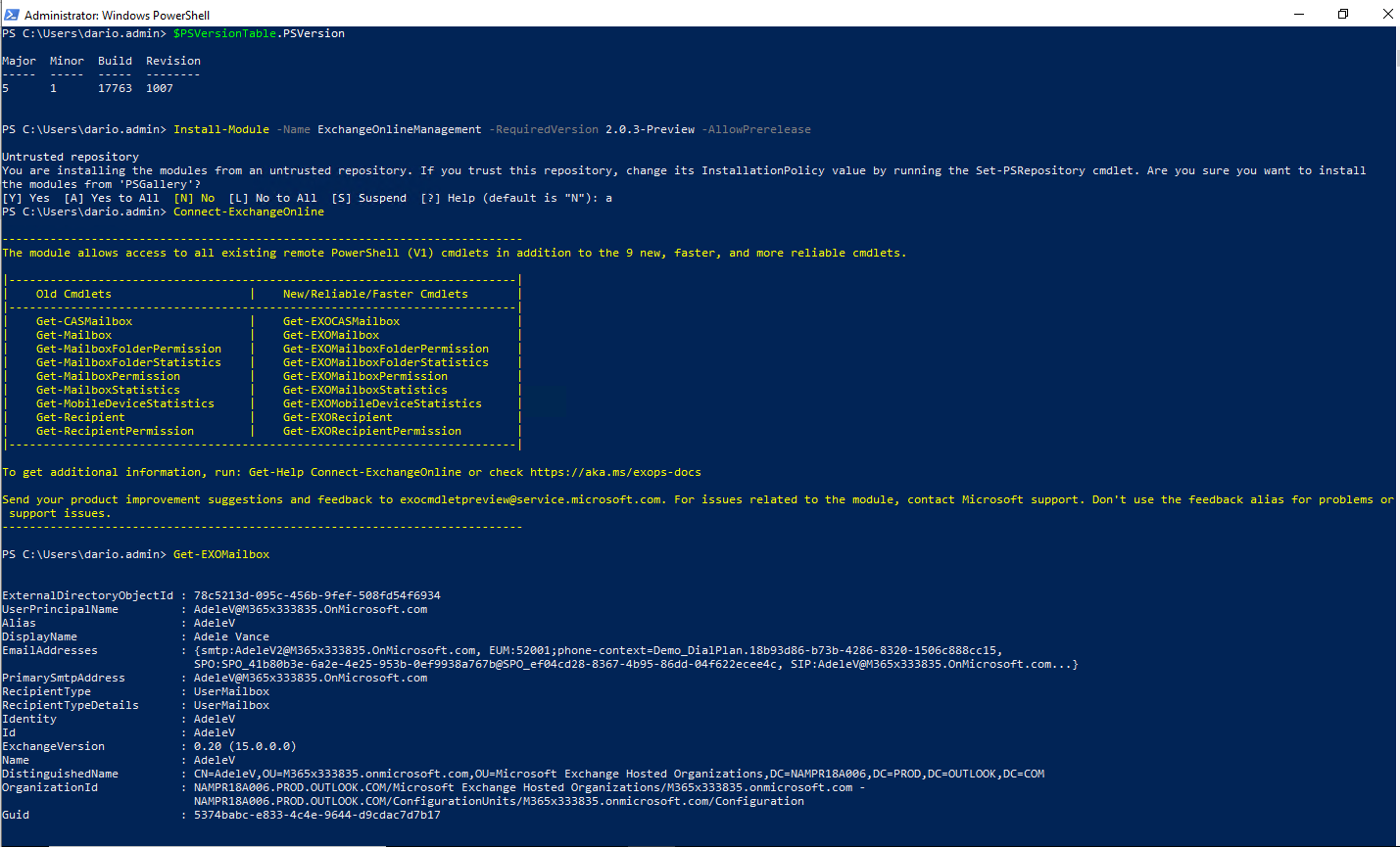Click Get-EXOMobileDeviceStatistics entry
Viewport: 1400px width, 847px height.
click(x=382, y=403)
